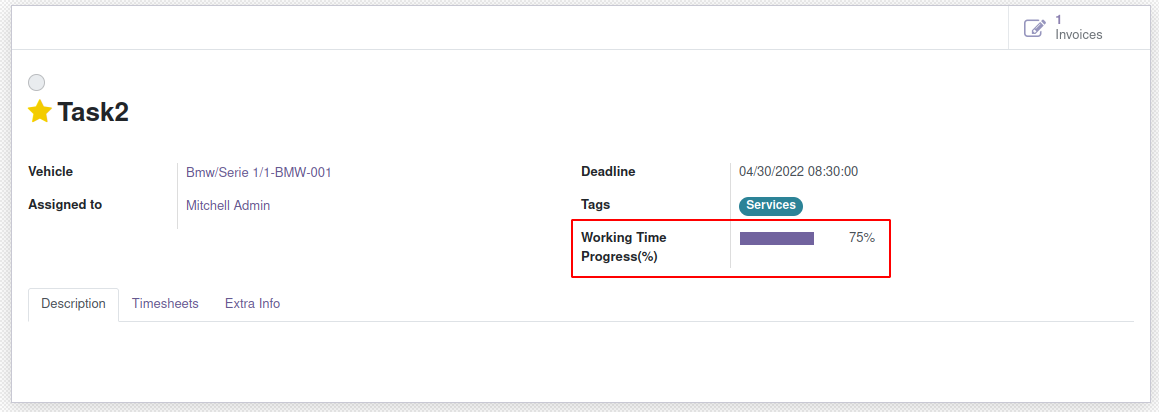Open the "1 Invoices" count text
The width and height of the screenshot is (1159, 412).
(1079, 27)
